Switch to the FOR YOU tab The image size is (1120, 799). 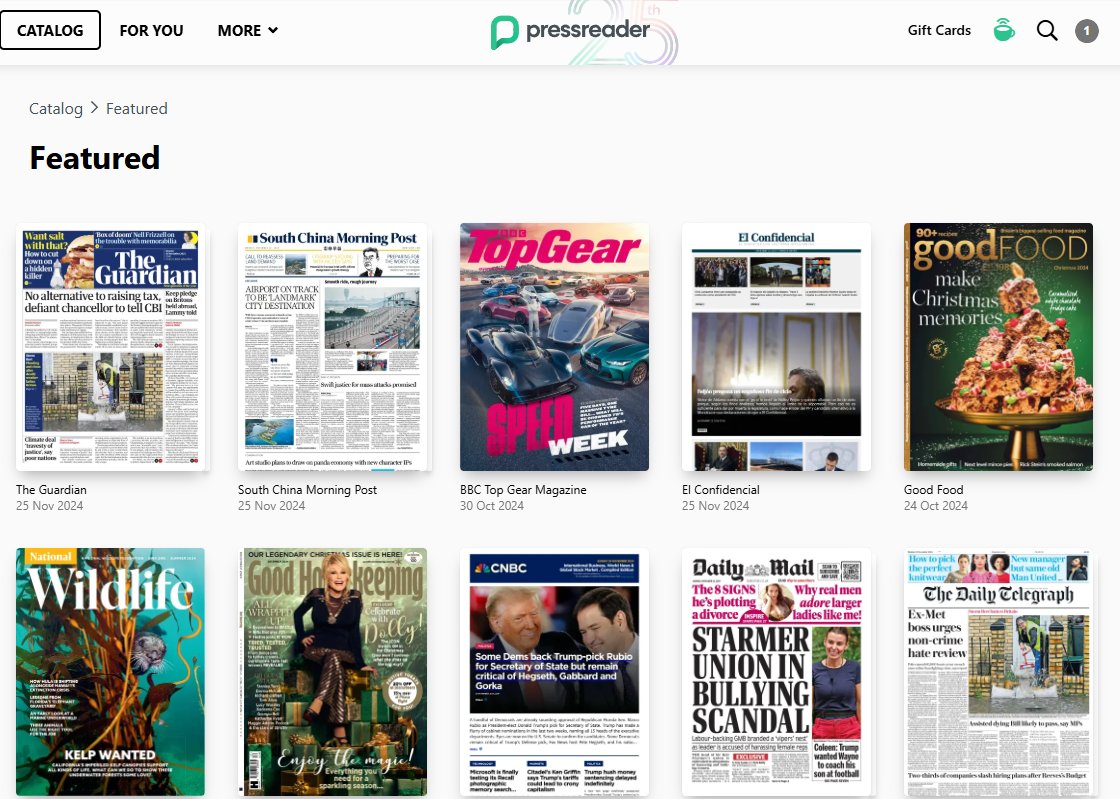tap(151, 31)
